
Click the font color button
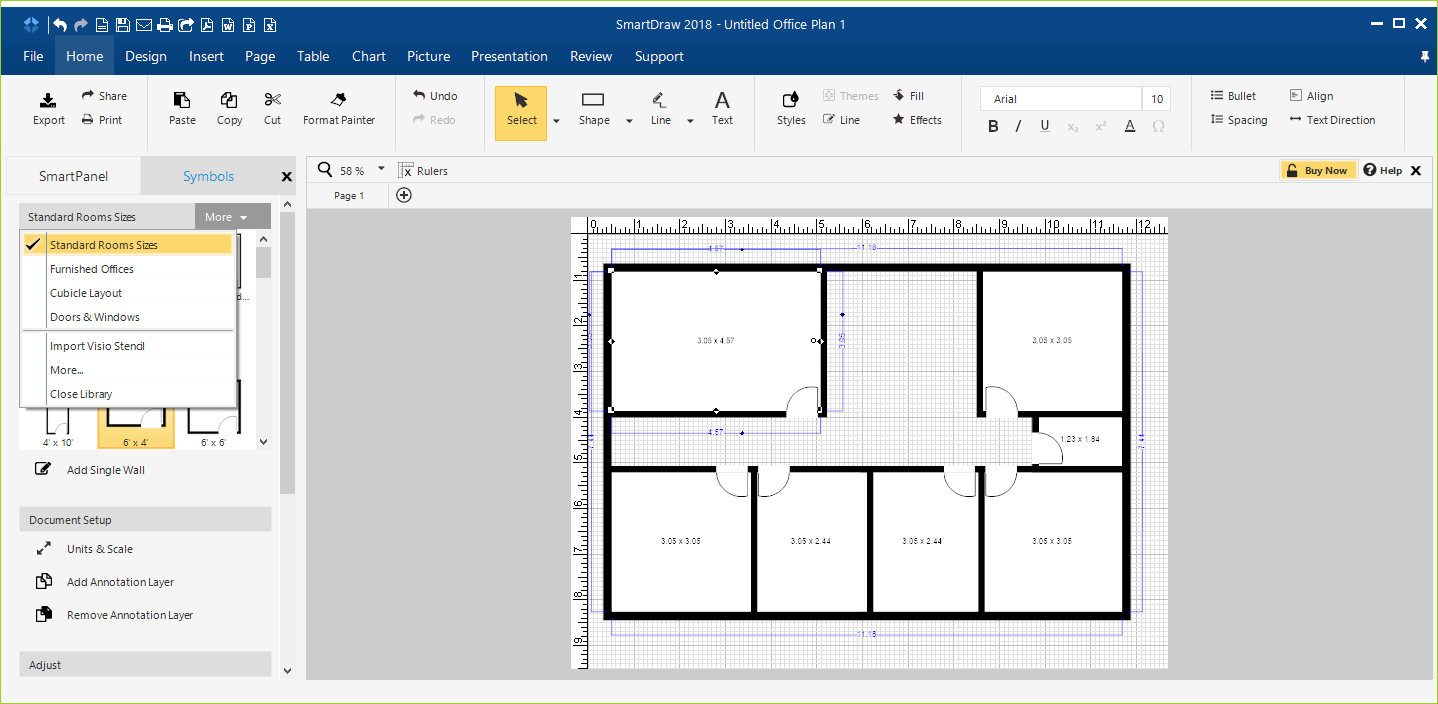coord(1130,126)
